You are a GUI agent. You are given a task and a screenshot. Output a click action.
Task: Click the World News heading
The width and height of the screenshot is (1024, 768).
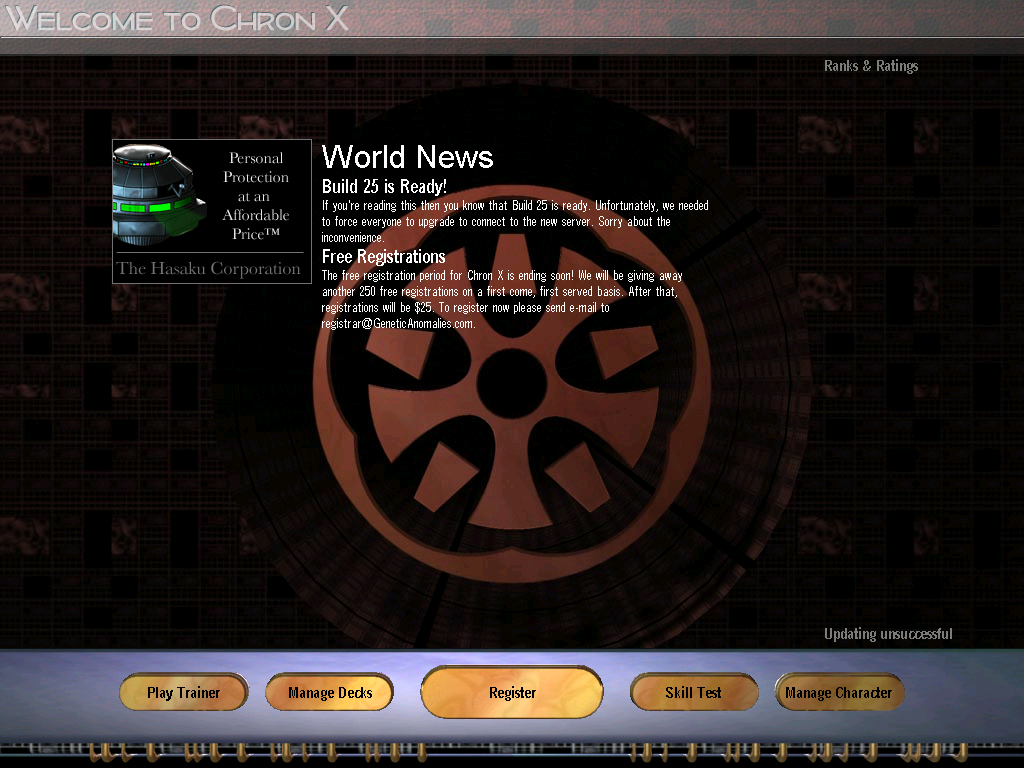pos(408,157)
